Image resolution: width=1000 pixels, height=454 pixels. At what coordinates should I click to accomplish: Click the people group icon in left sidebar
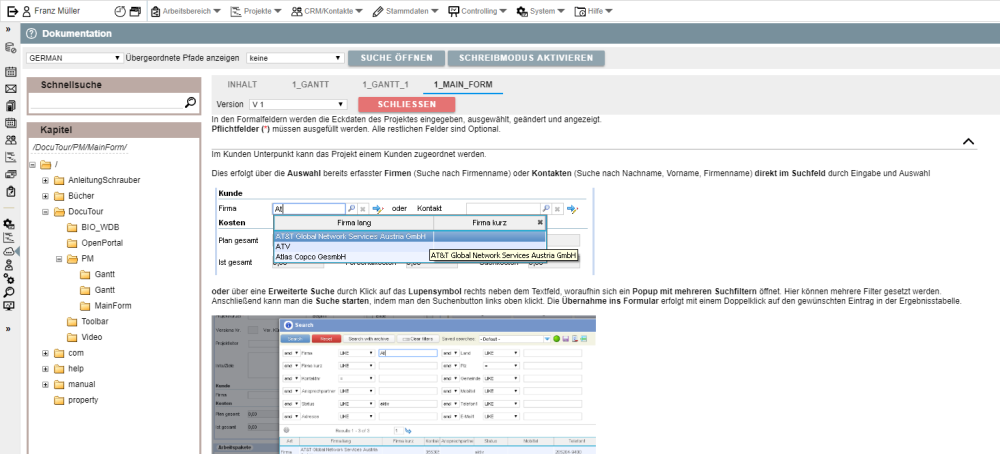[x=10, y=123]
